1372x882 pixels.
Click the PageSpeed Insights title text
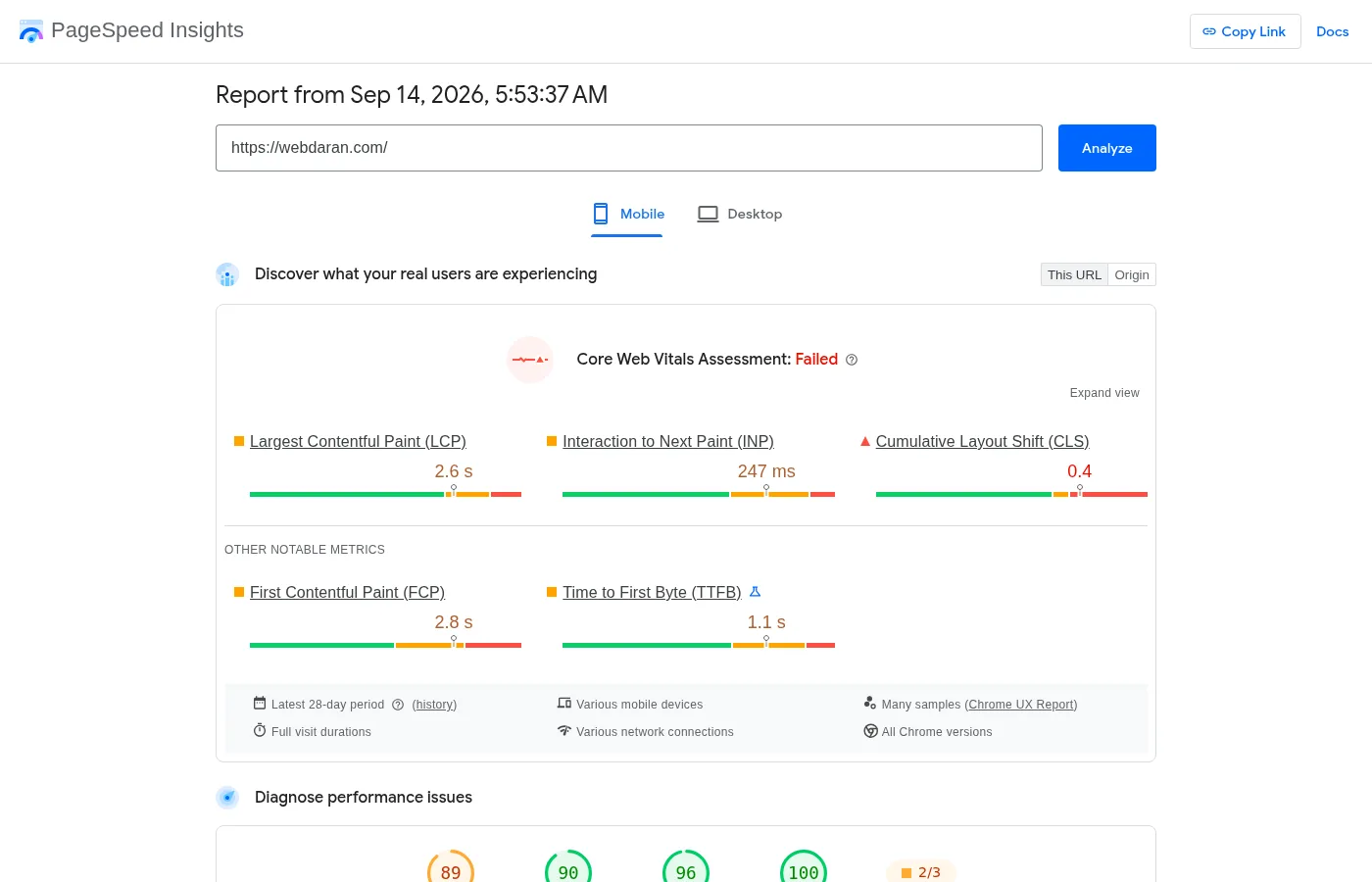coord(147,30)
